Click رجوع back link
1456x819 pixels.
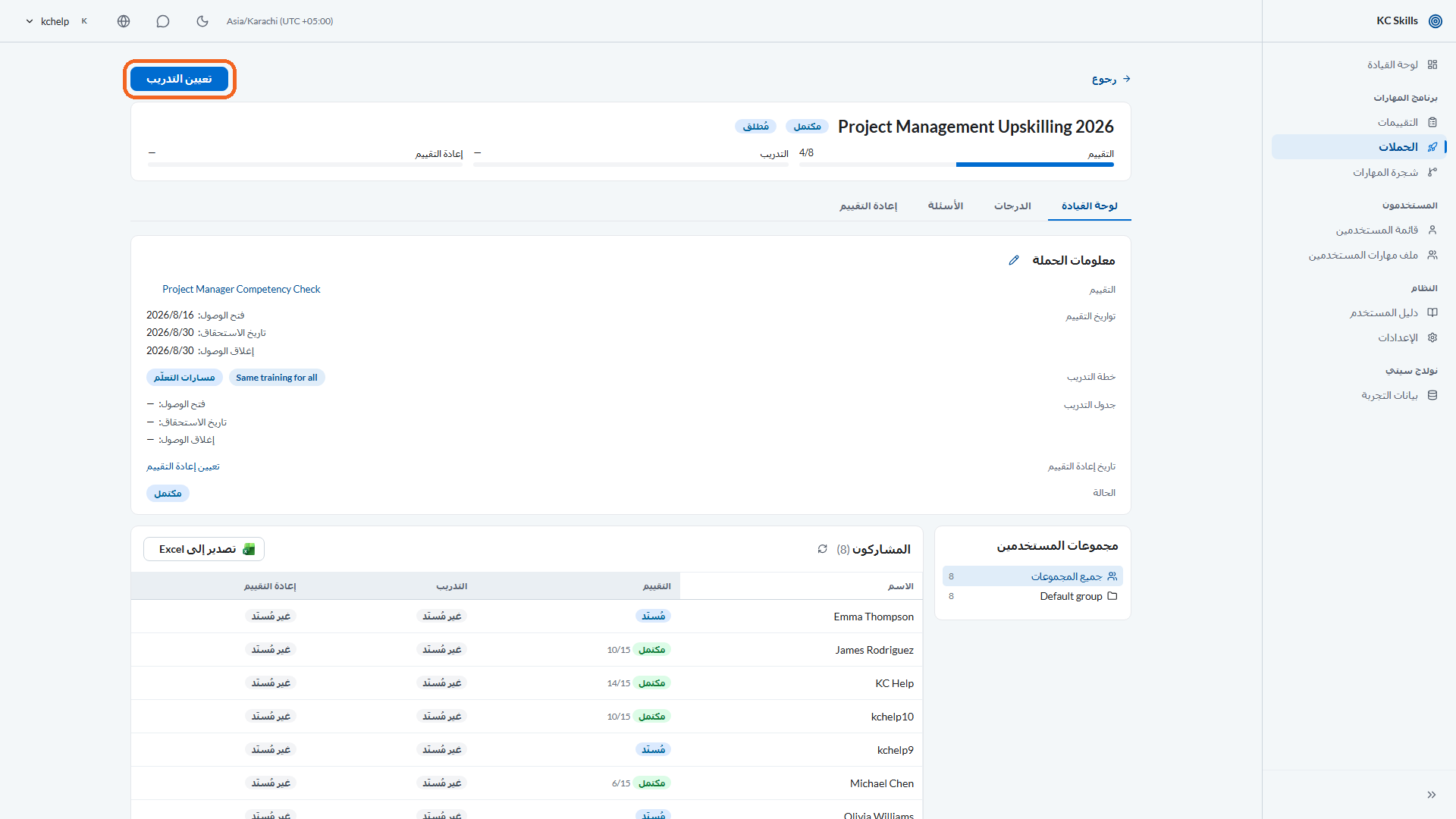pyautogui.click(x=1112, y=79)
